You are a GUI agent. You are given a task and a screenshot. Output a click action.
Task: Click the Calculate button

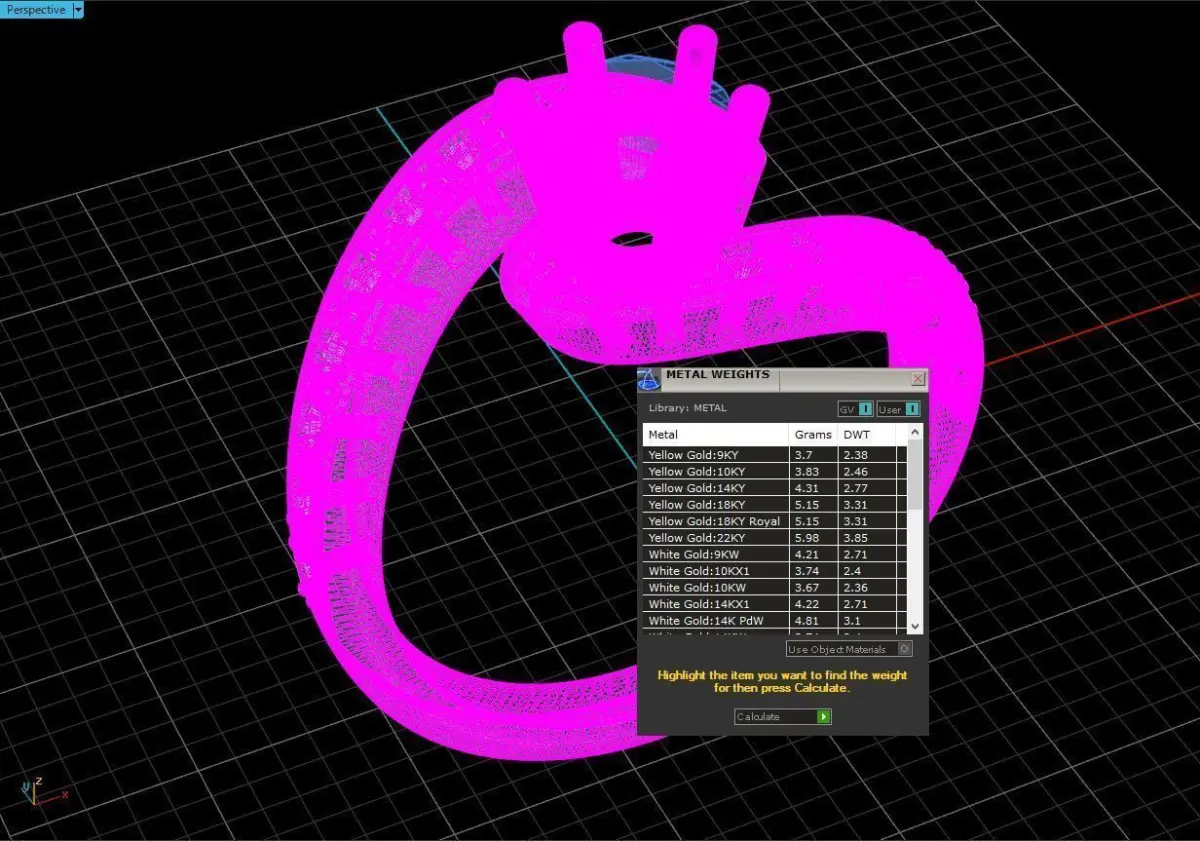coord(783,716)
